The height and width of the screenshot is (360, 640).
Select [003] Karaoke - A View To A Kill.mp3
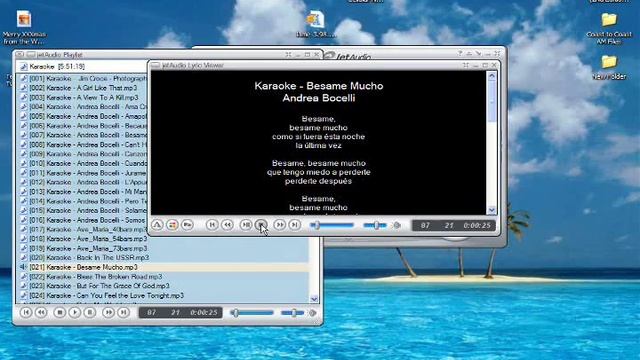(84, 98)
